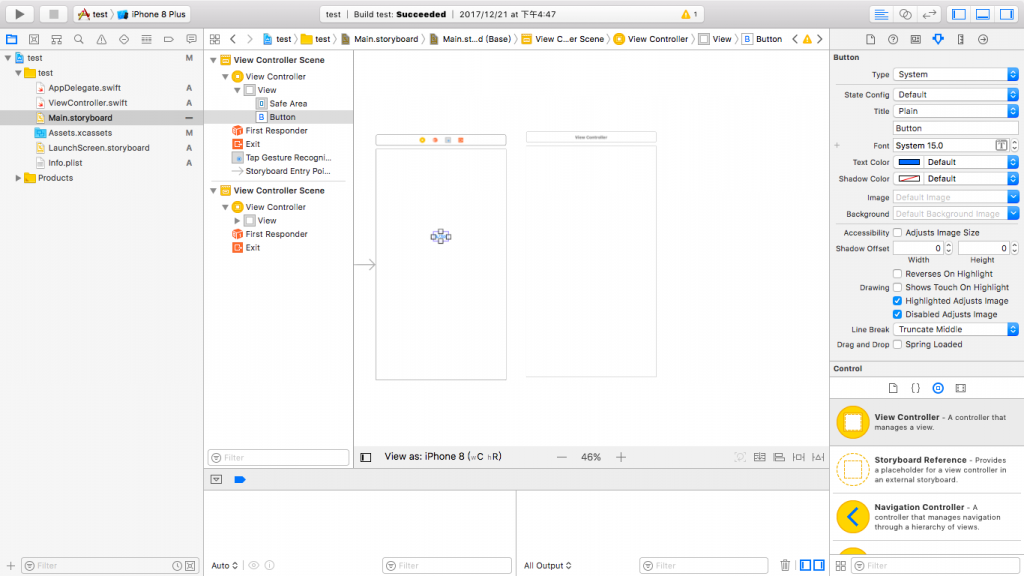The height and width of the screenshot is (576, 1024).
Task: Zoom in the storyboard canvas
Action: click(x=621, y=457)
